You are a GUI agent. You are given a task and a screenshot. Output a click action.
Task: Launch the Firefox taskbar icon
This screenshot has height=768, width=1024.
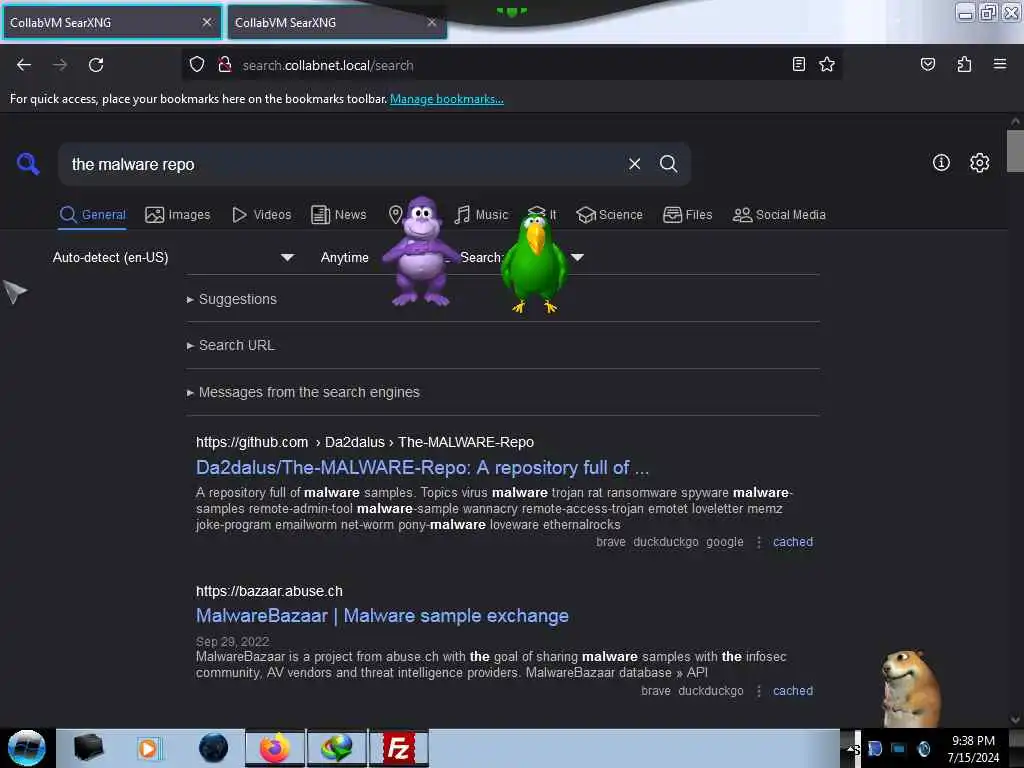click(275, 748)
